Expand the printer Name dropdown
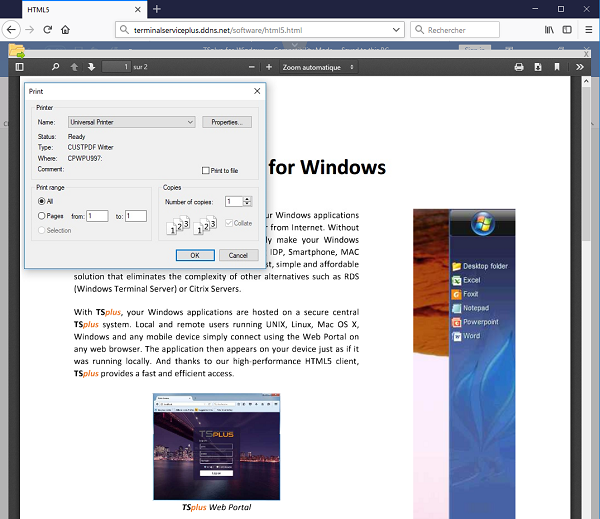Viewport: 600px width, 519px height. point(190,122)
